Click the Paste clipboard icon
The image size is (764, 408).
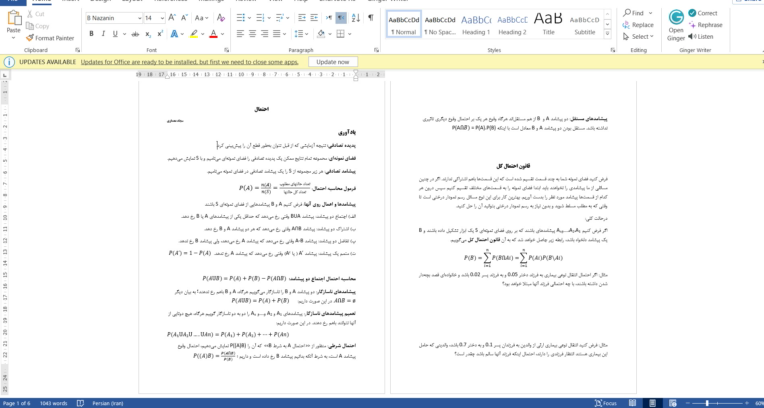pos(14,19)
